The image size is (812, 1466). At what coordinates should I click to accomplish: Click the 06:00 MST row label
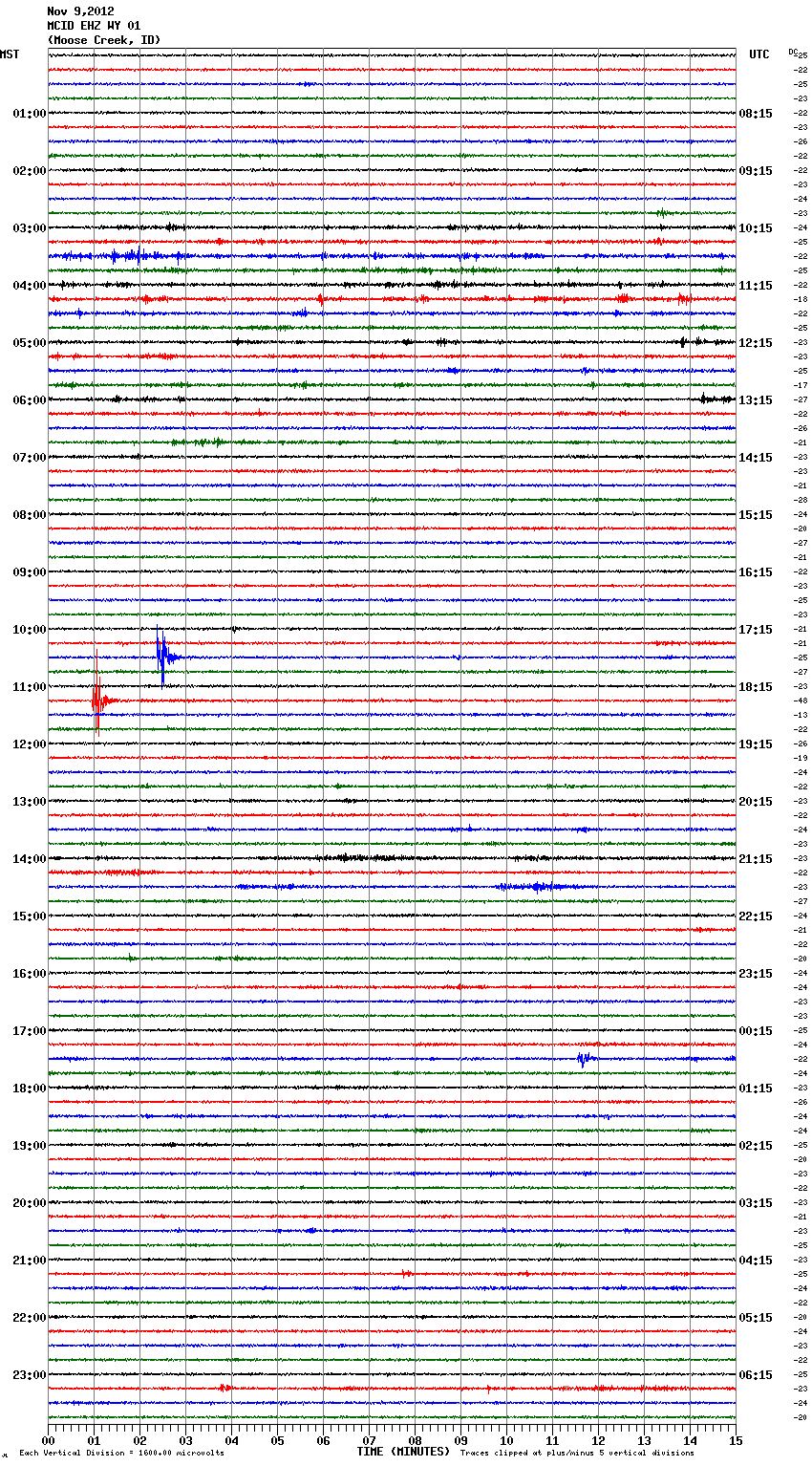click(30, 400)
